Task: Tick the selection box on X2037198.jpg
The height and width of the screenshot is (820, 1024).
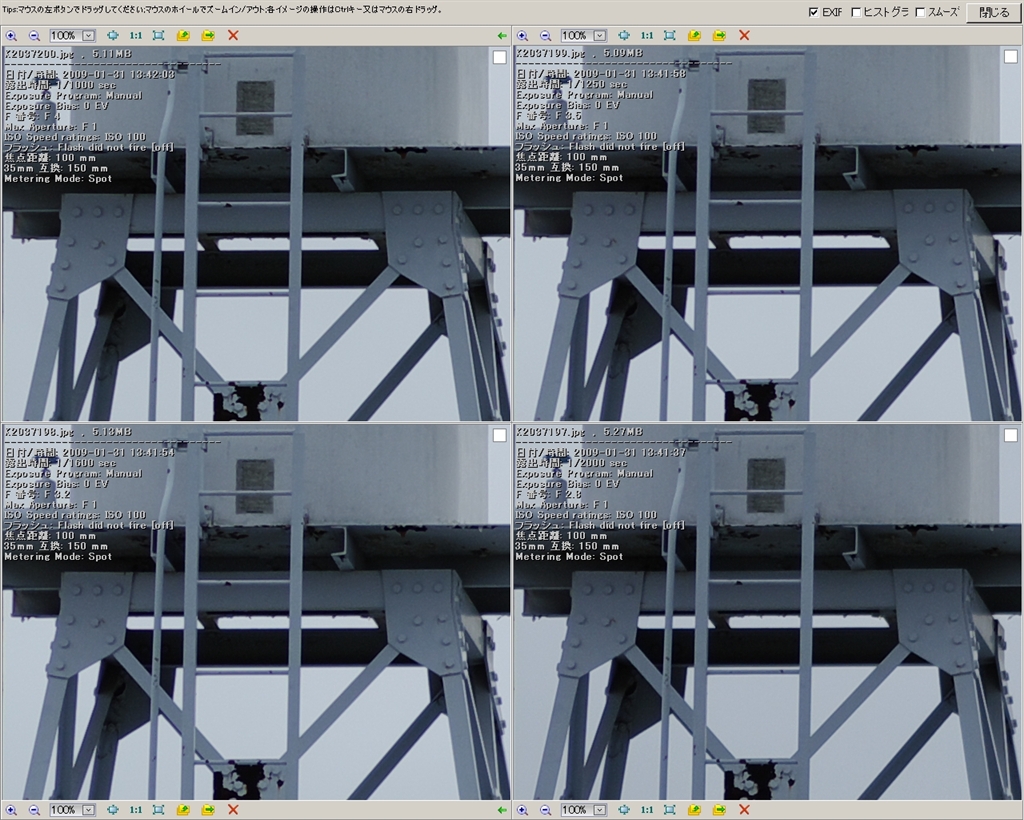Action: (x=500, y=435)
